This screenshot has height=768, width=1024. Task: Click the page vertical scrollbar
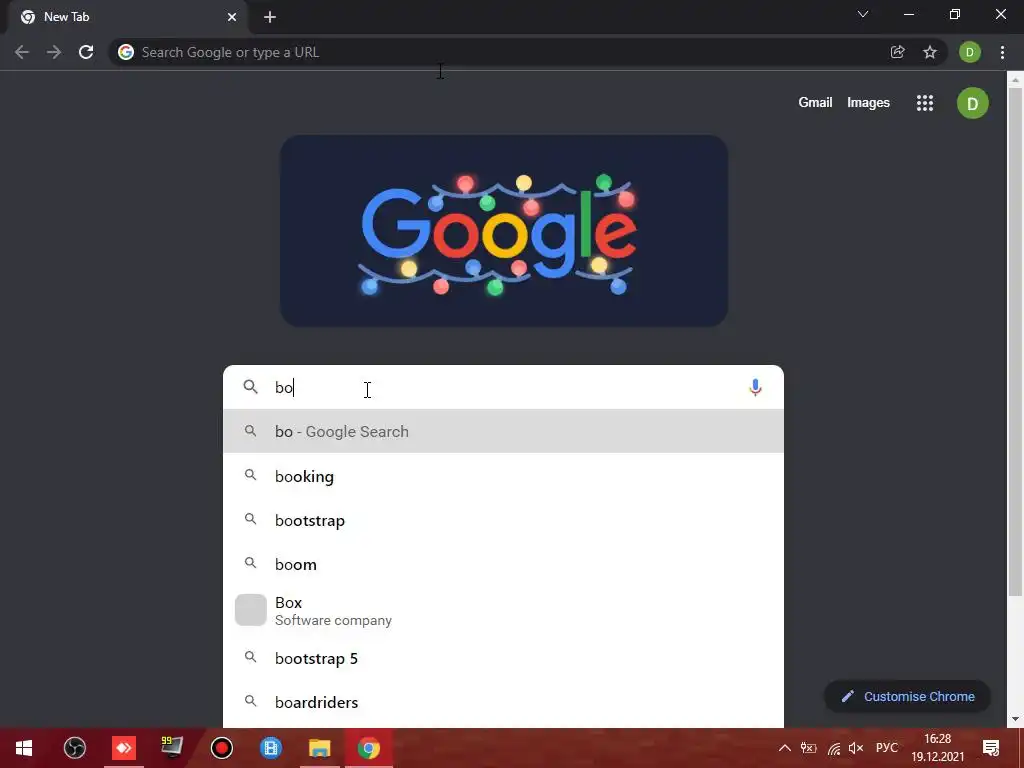pos(1015,341)
